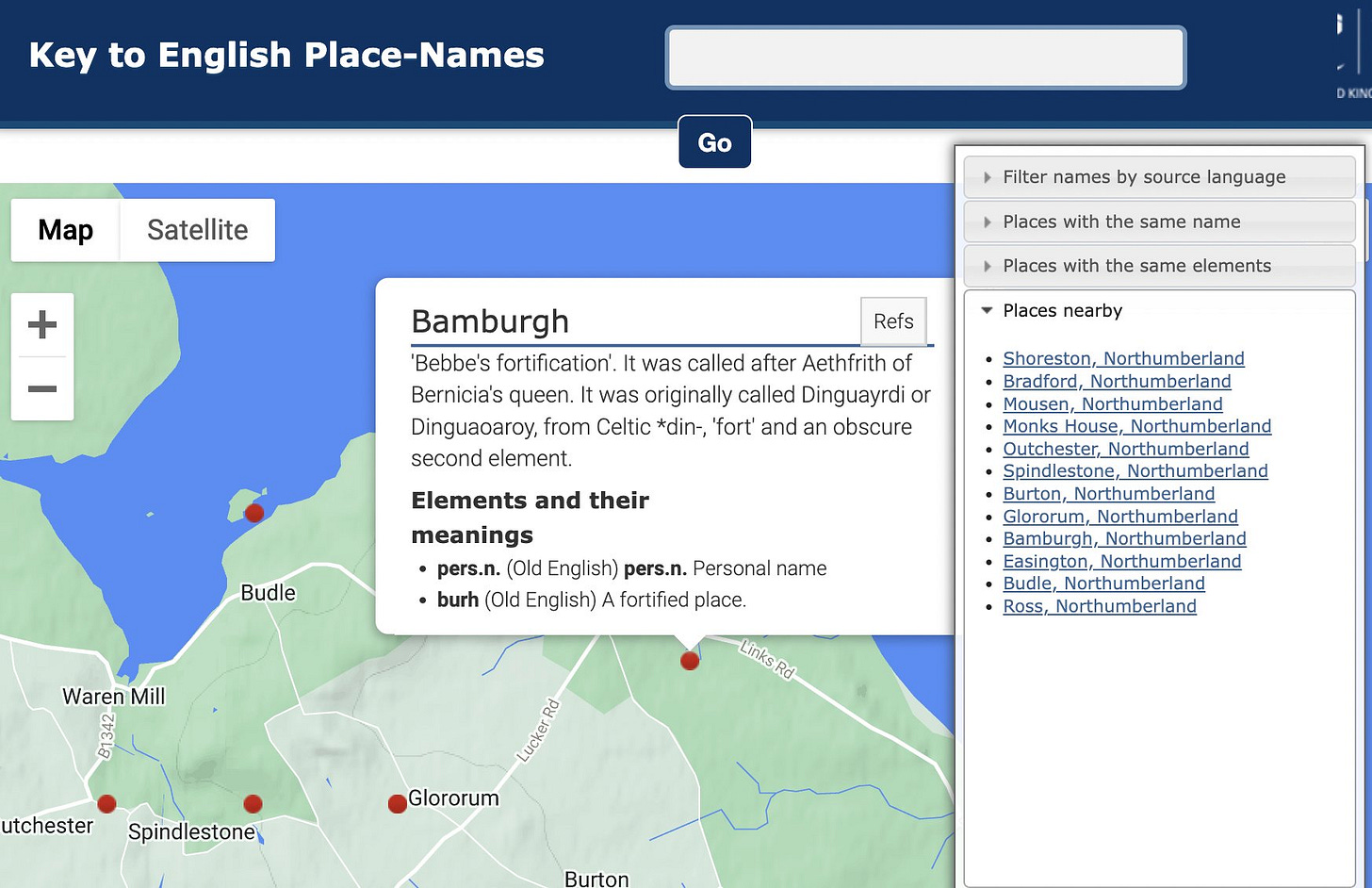Click the Waren Mill map label
This screenshot has width=1372, height=888.
pos(113,697)
